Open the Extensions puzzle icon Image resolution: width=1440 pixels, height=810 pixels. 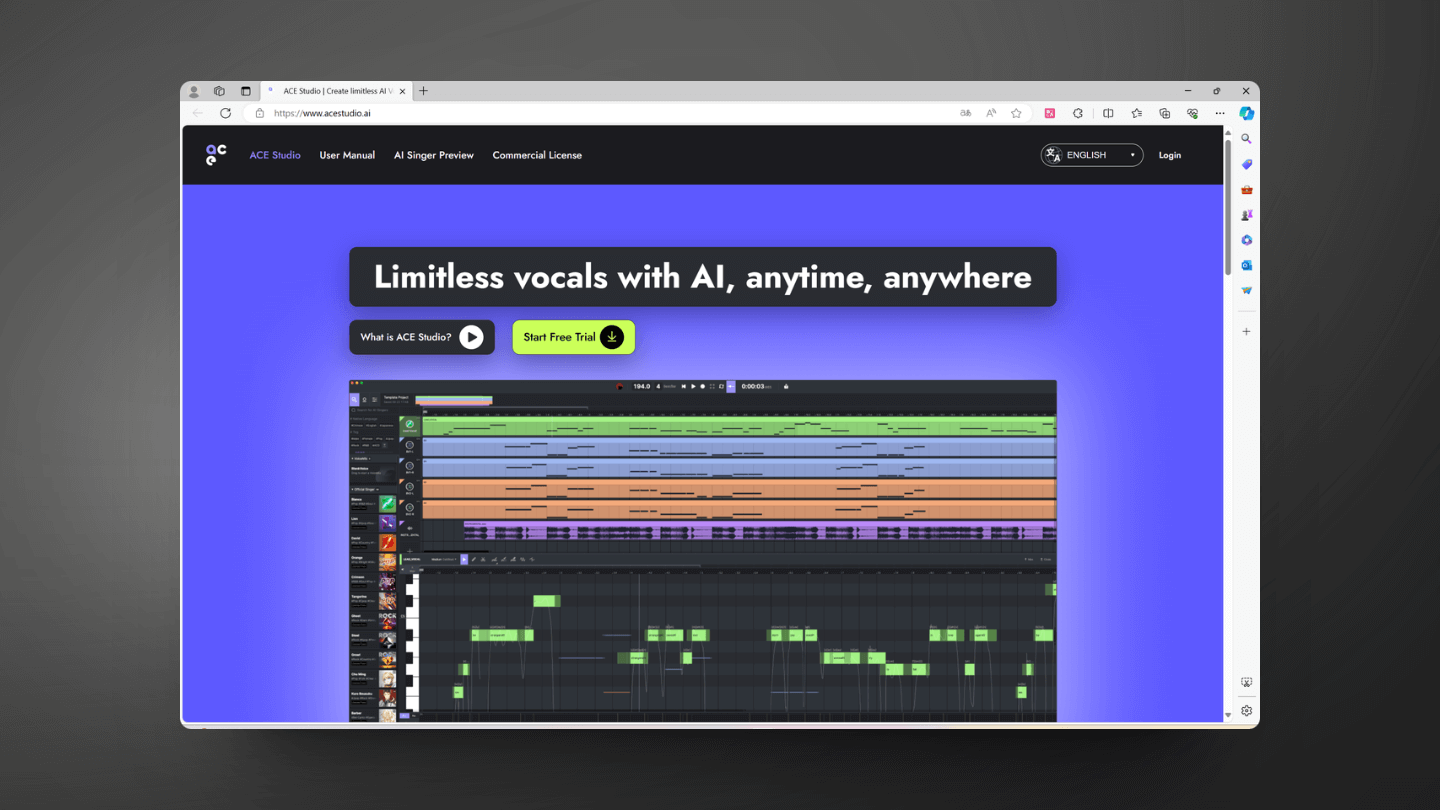(1078, 113)
